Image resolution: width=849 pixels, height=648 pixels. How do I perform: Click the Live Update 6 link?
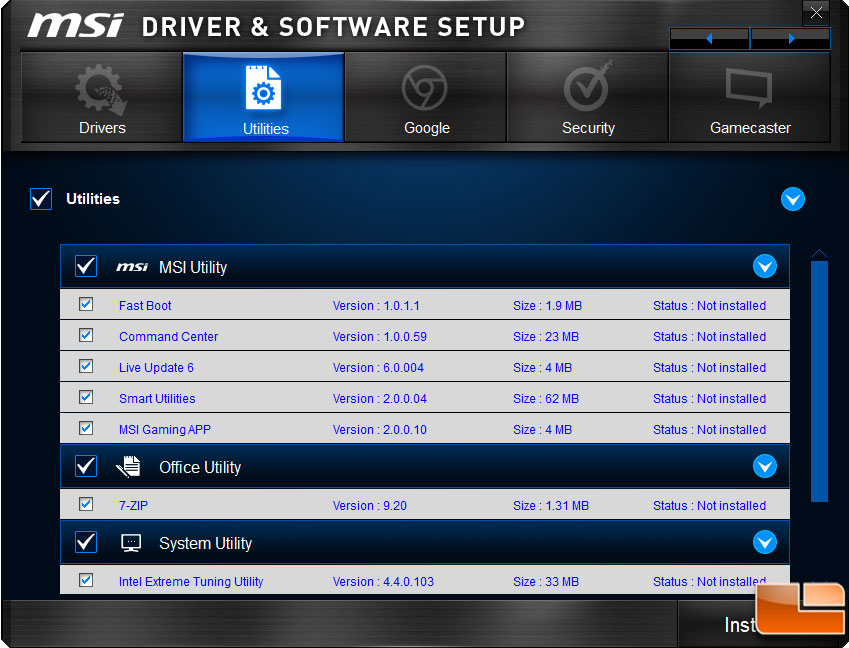[x=156, y=368]
